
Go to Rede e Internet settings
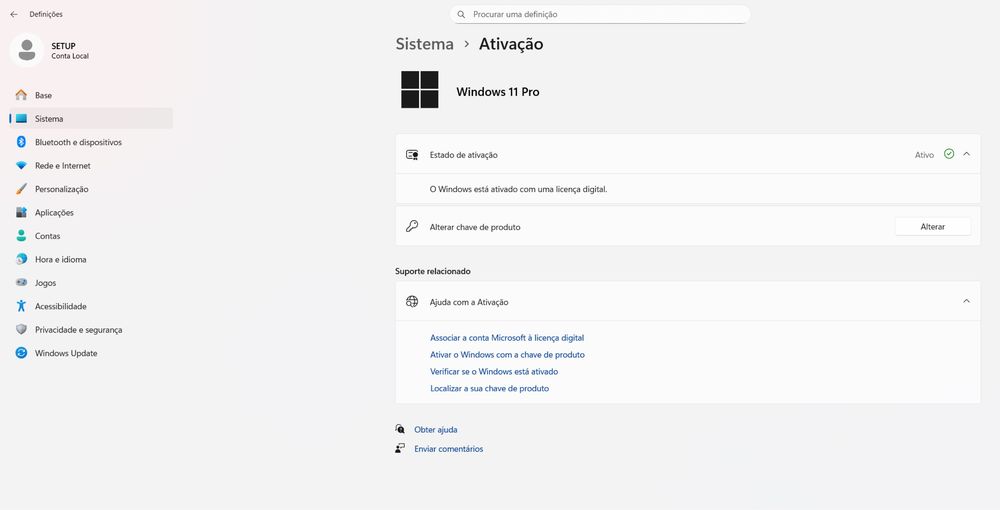(91, 166)
